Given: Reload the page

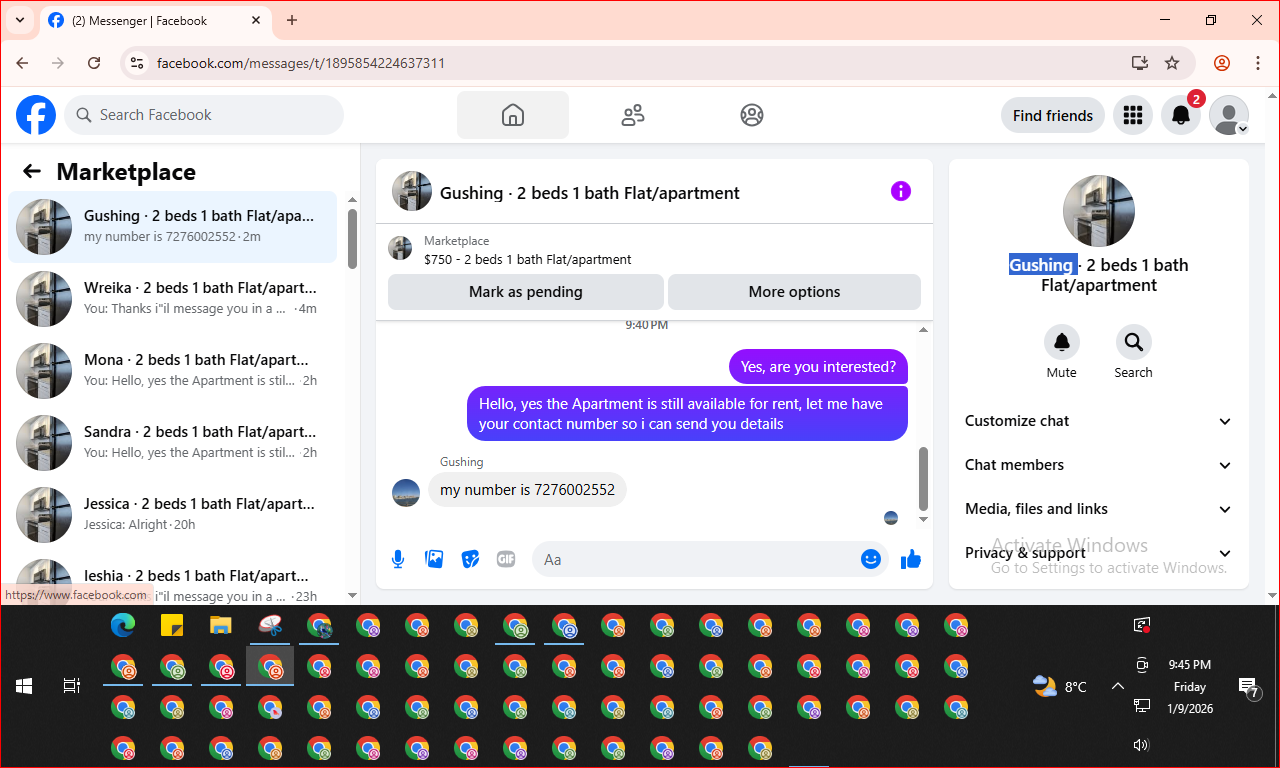Looking at the screenshot, I should 94,63.
